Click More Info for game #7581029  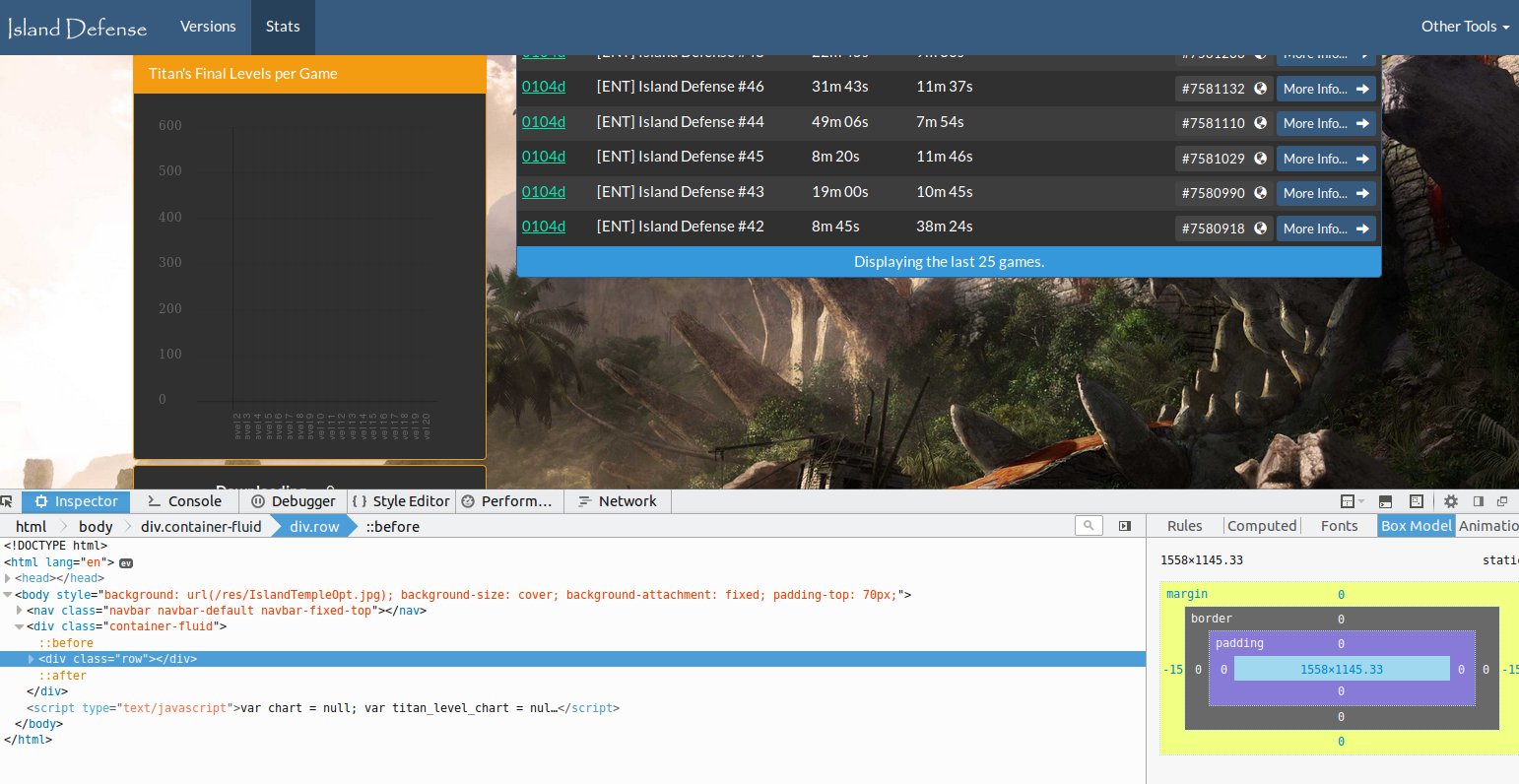(x=1326, y=159)
